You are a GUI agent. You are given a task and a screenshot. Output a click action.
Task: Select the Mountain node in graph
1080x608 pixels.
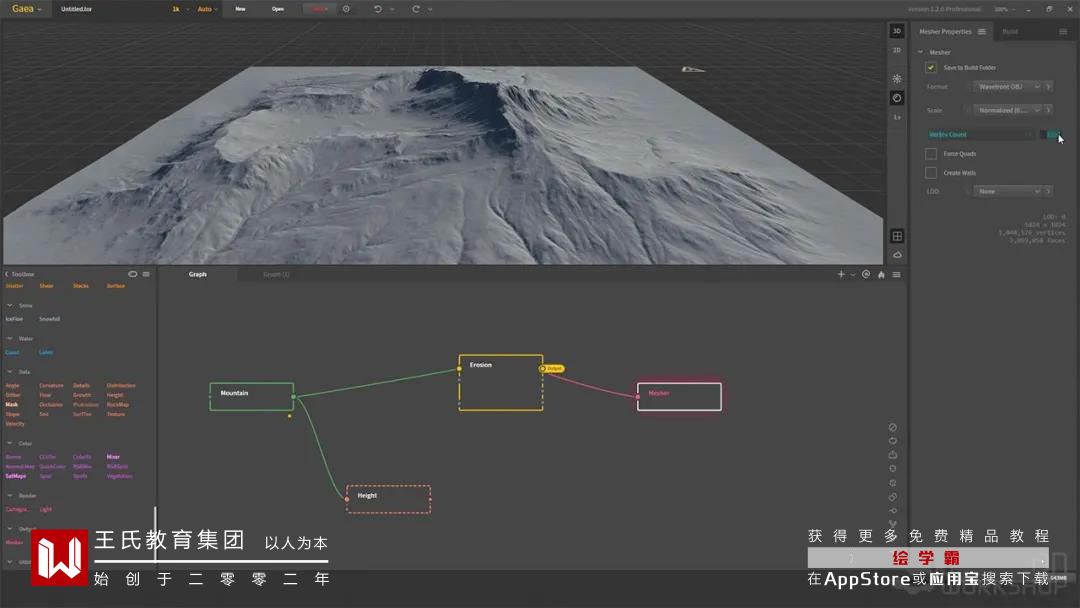(x=251, y=397)
